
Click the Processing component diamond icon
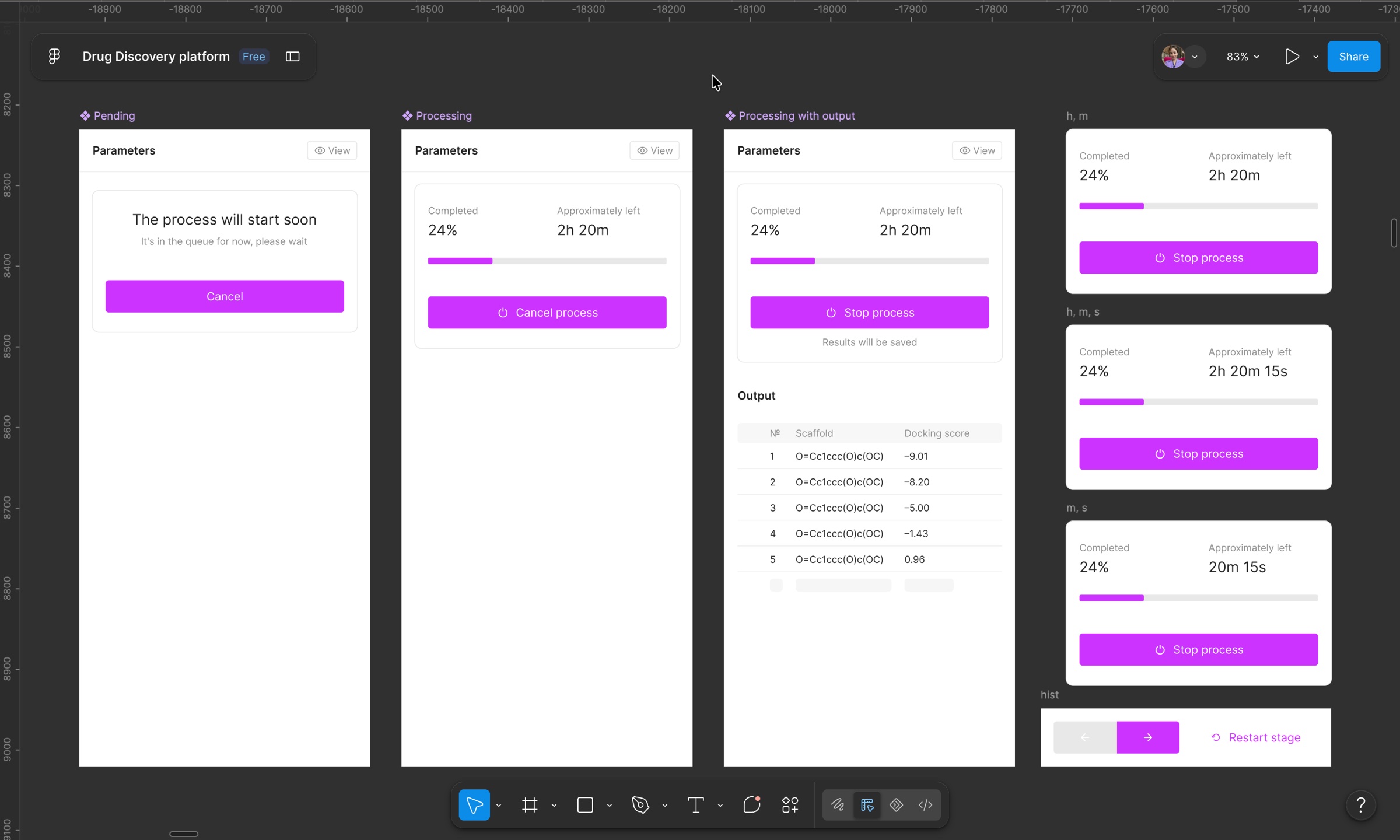(x=407, y=116)
